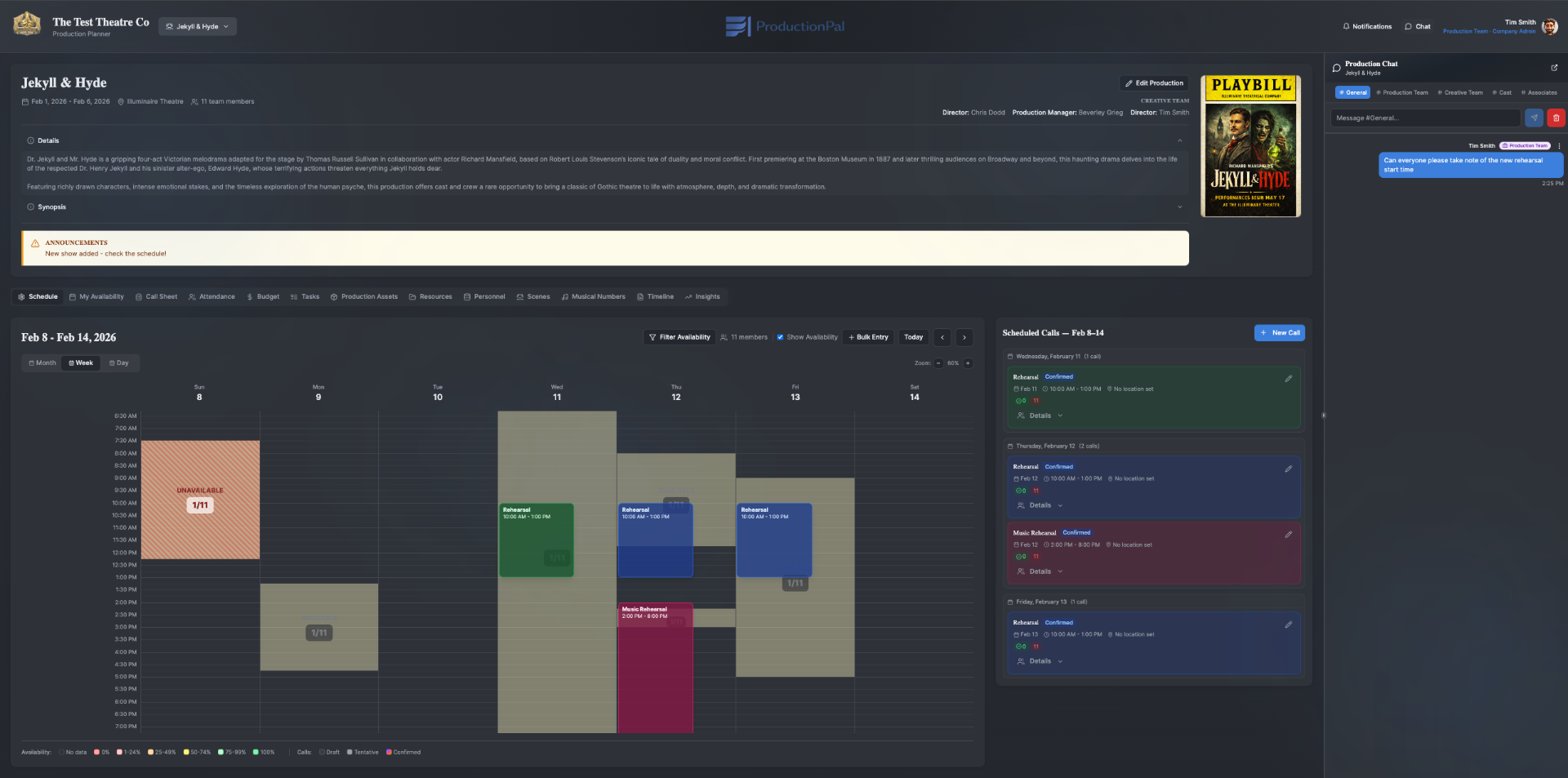Zoom in the calendar with plus button
This screenshot has width=1568, height=778.
[x=968, y=363]
